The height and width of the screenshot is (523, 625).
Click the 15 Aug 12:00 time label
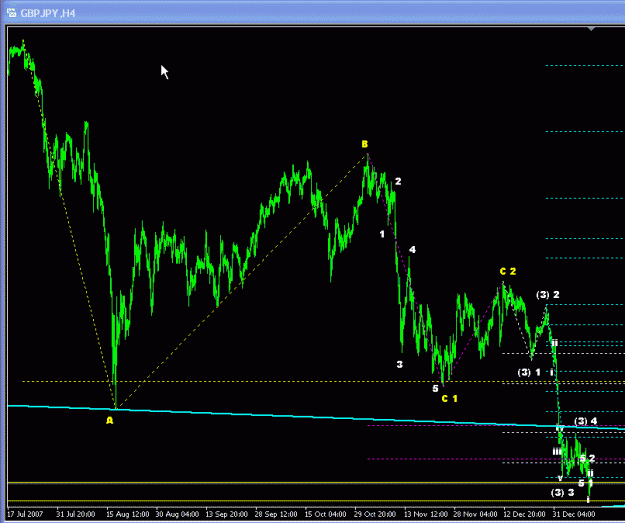point(128,514)
